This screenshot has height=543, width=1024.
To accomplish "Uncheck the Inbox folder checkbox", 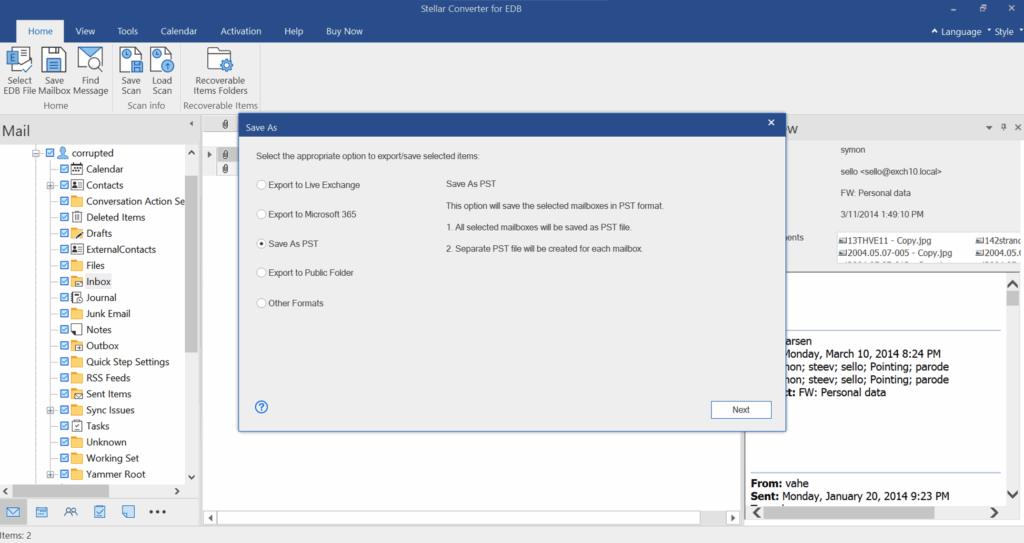I will click(64, 282).
